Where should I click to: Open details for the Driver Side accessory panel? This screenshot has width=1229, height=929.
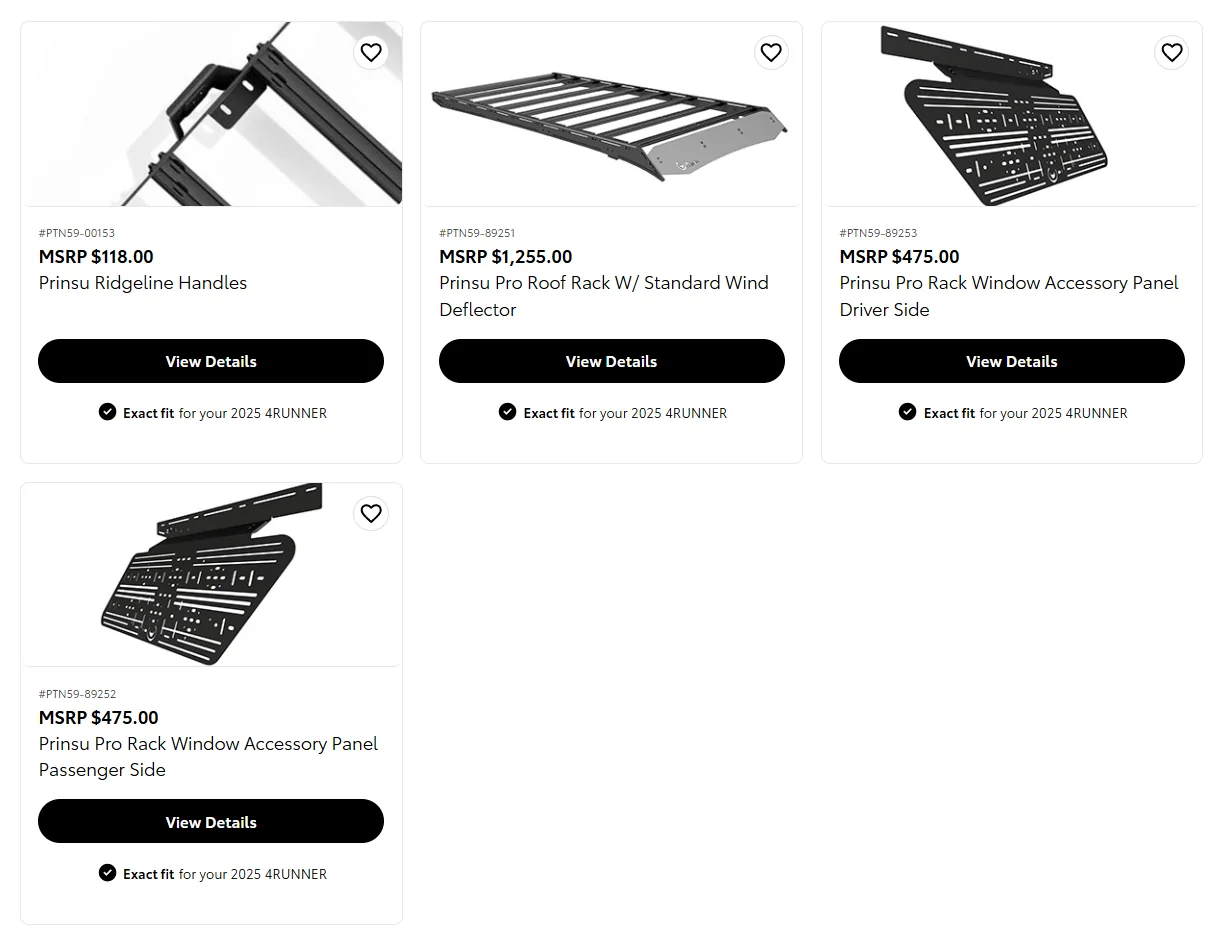[1011, 361]
